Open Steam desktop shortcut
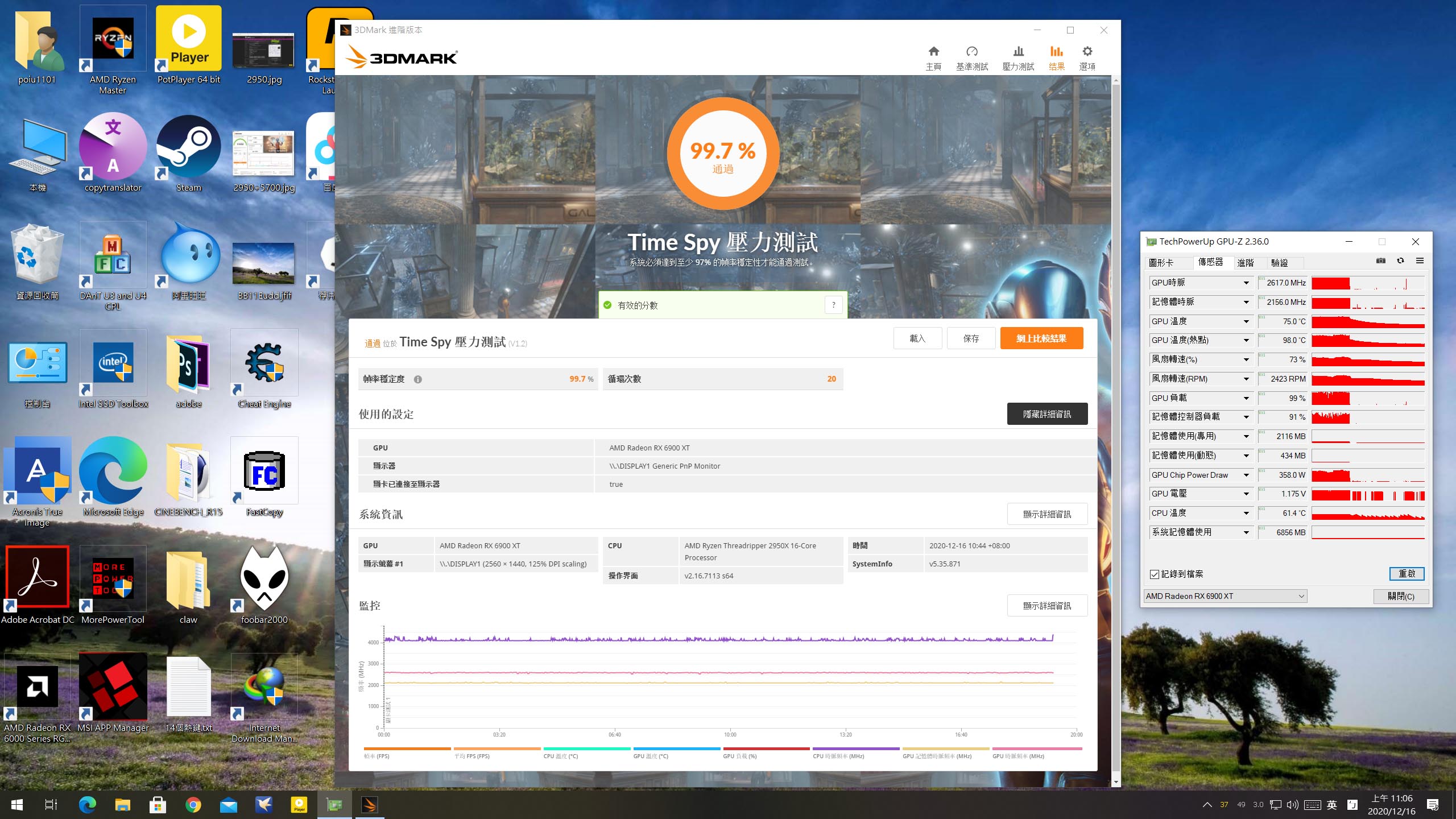 (188, 153)
